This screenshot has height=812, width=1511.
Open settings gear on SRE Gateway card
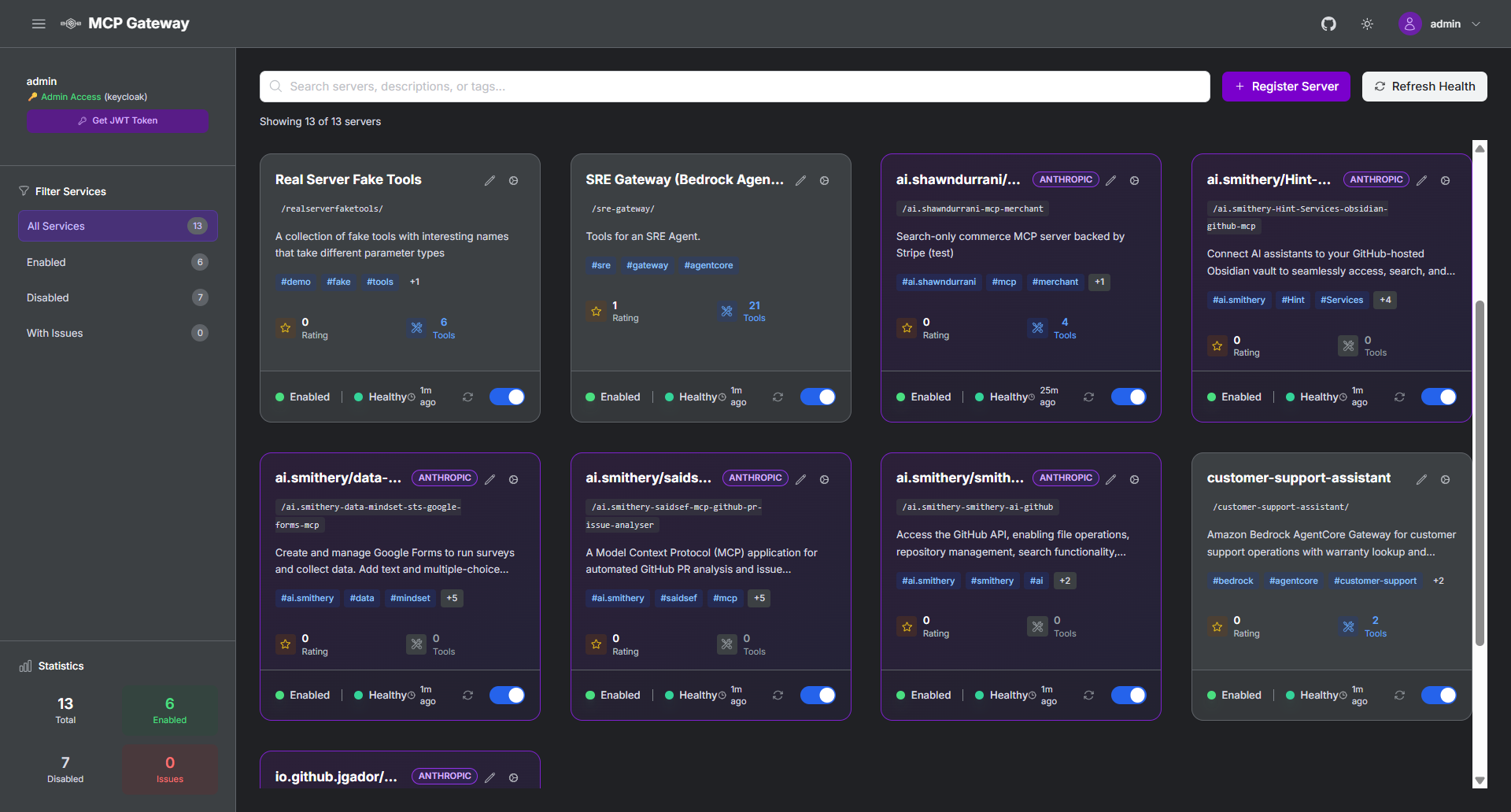point(825,180)
